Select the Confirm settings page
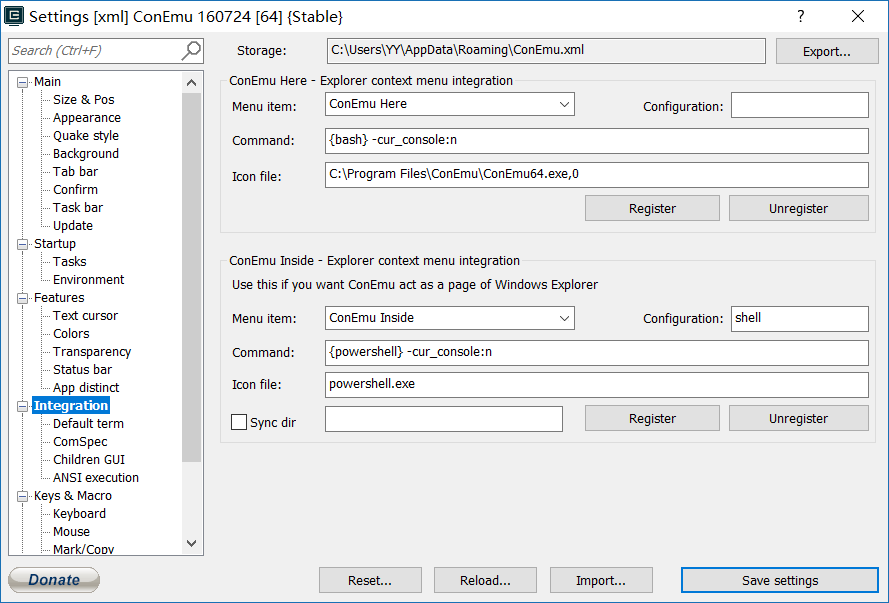 point(75,190)
